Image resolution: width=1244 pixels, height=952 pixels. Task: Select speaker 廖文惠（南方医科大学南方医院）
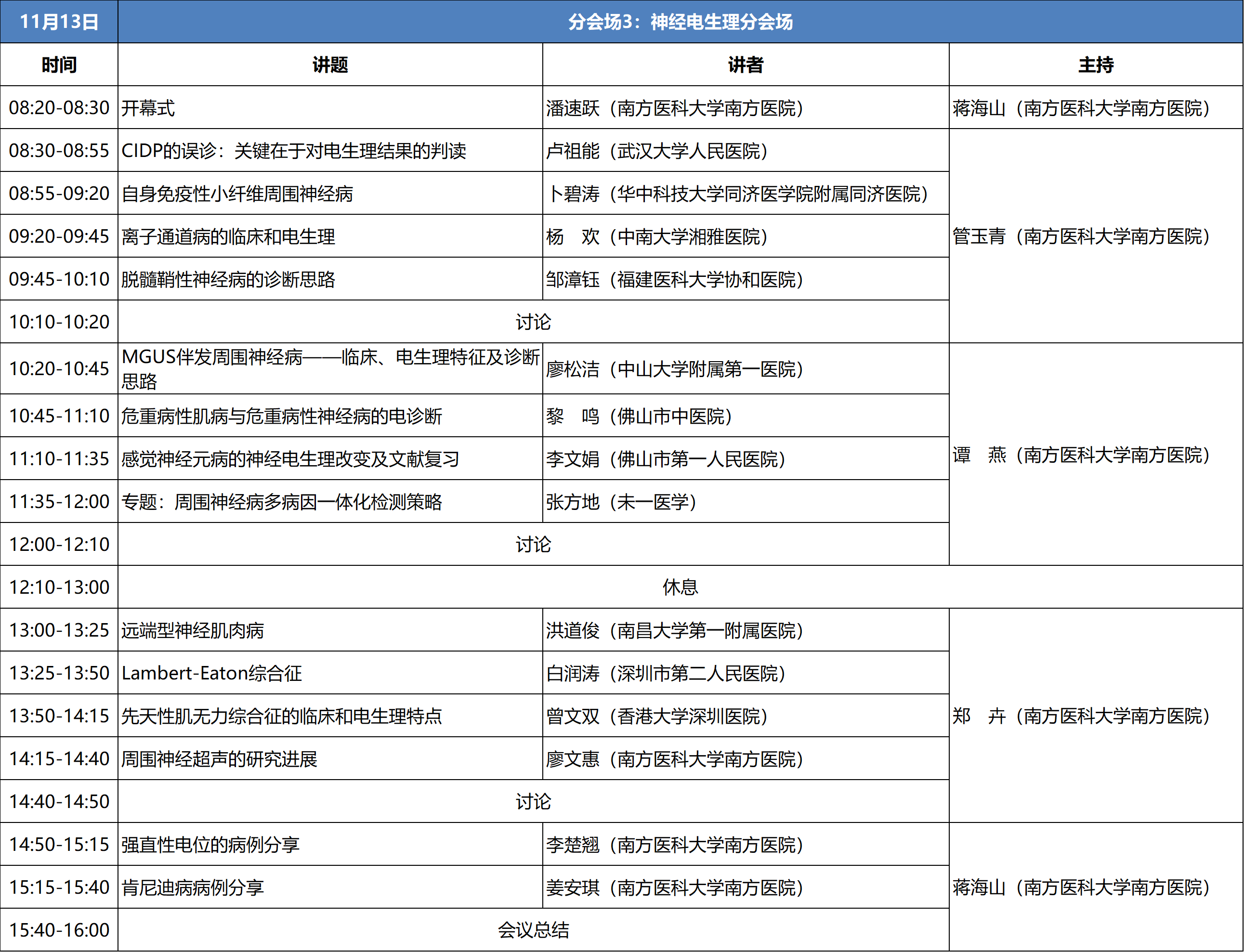click(746, 759)
